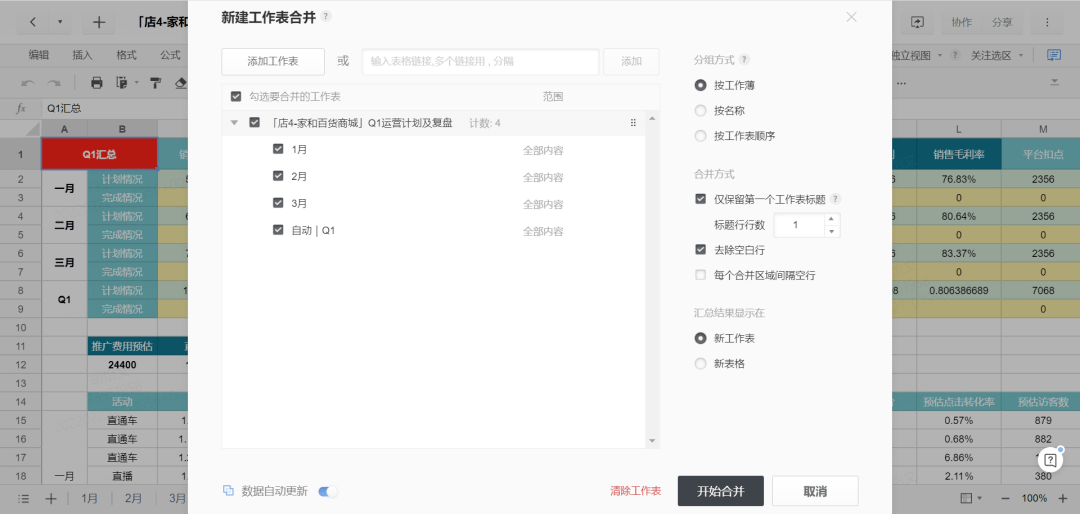Collapse the 店4-家和百货商城 workbook group
Viewport: 1080px width, 514px height.
(x=234, y=123)
